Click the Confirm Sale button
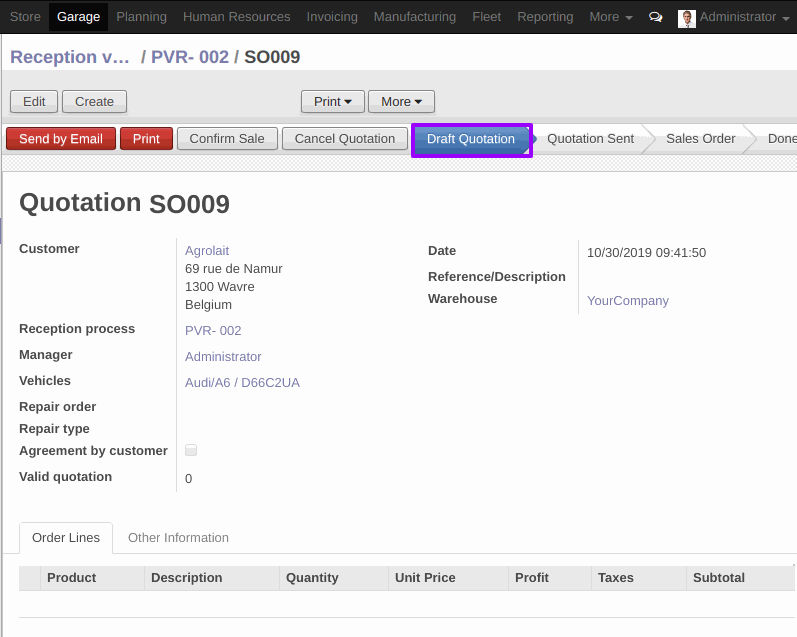The image size is (797, 637). [227, 139]
